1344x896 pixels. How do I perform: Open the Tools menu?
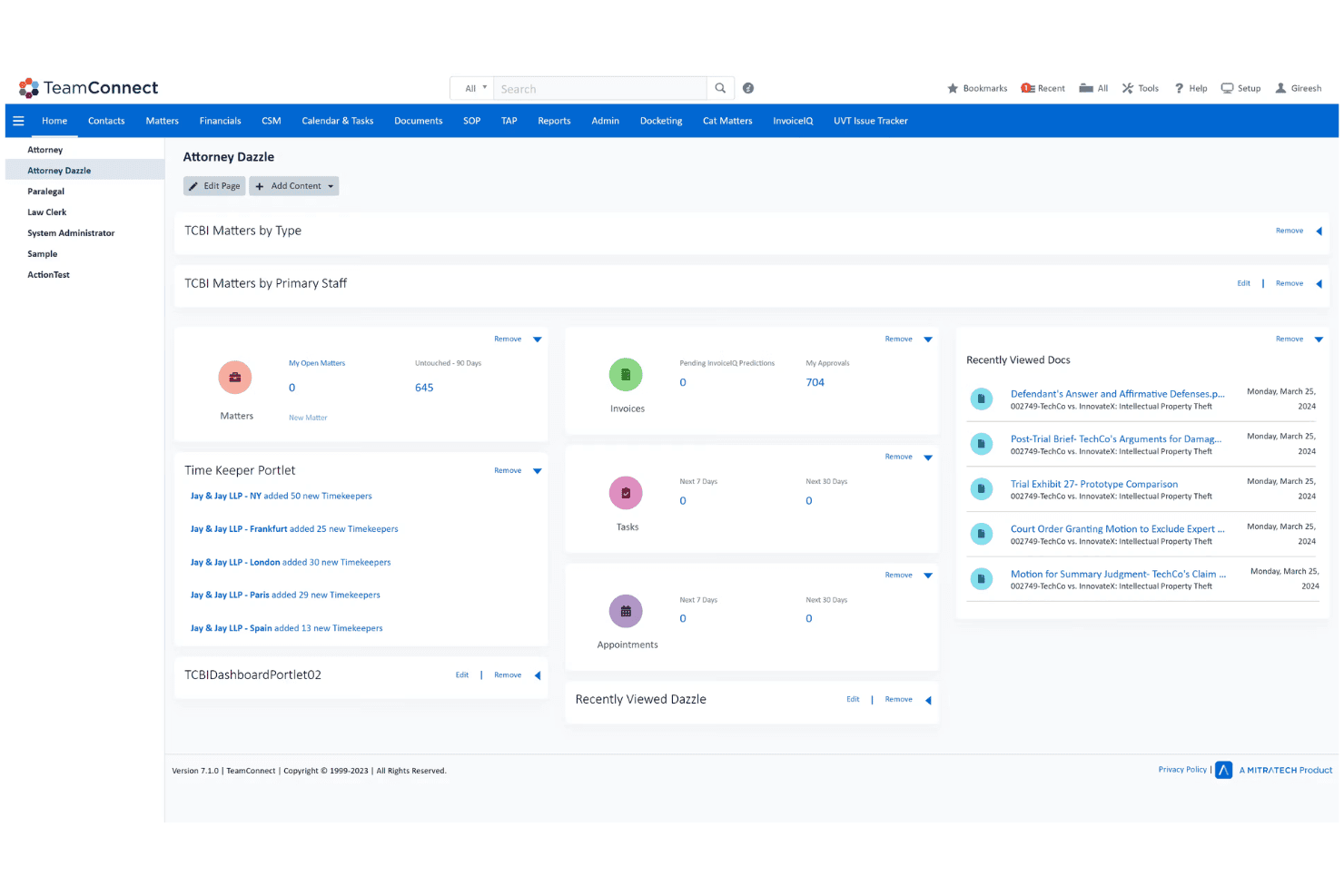coord(1140,88)
